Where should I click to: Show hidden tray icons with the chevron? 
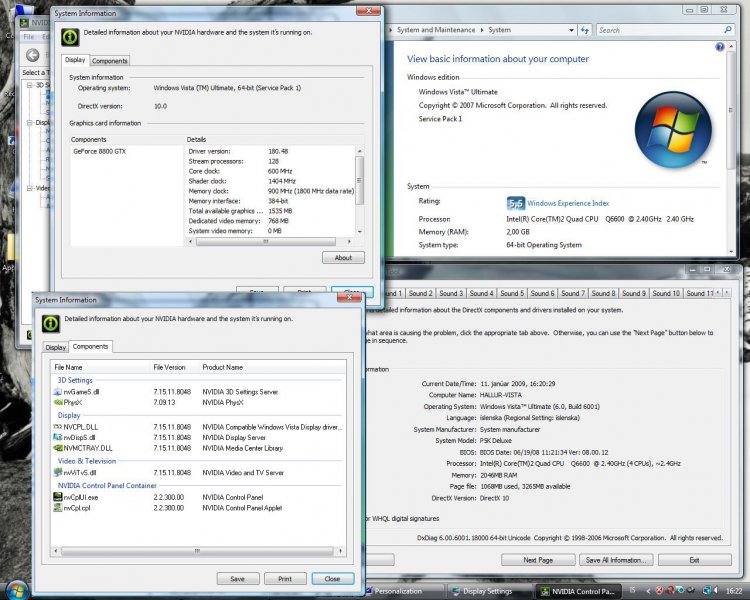(649, 591)
